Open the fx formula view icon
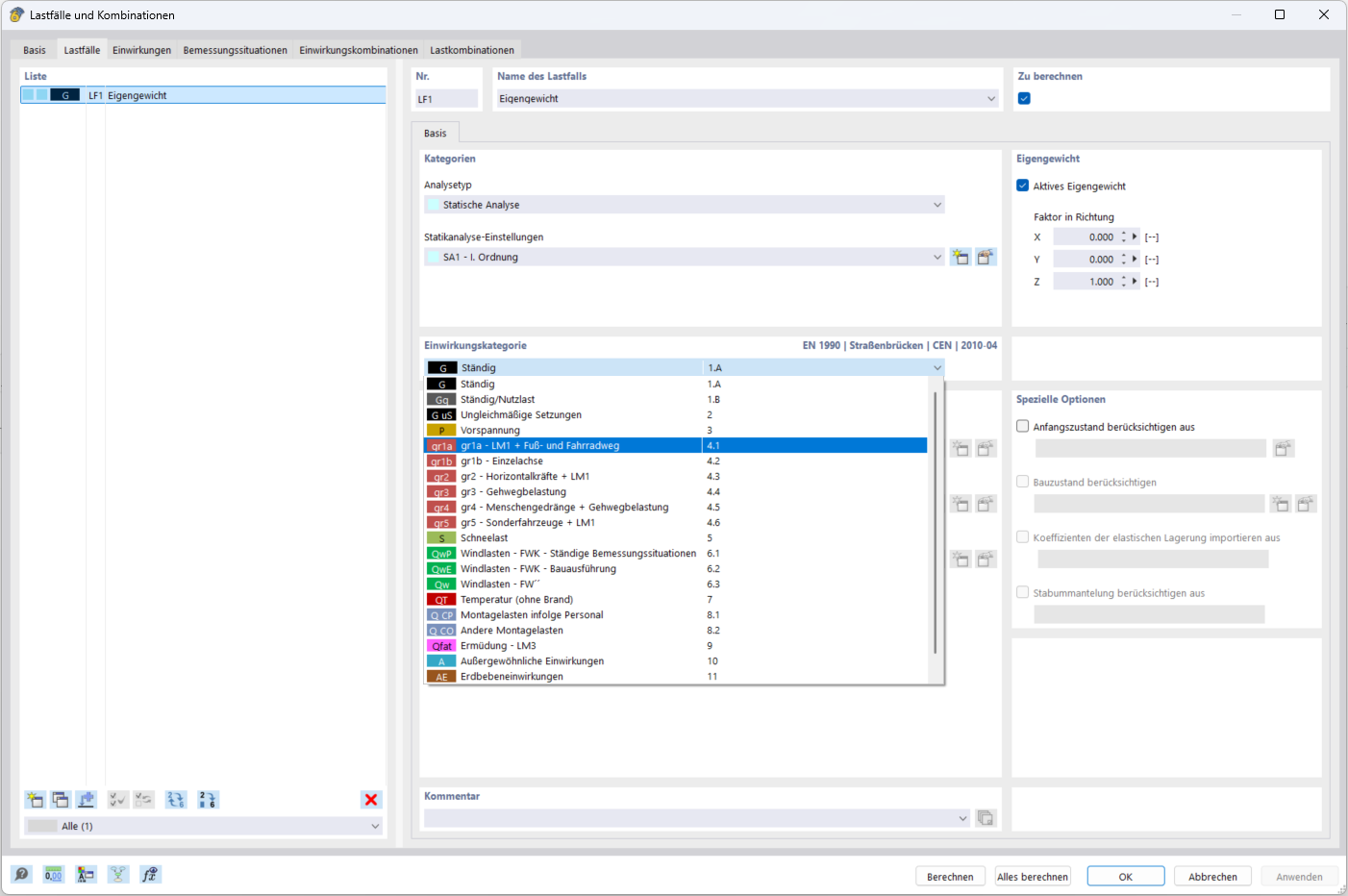1348x896 pixels. [x=150, y=874]
